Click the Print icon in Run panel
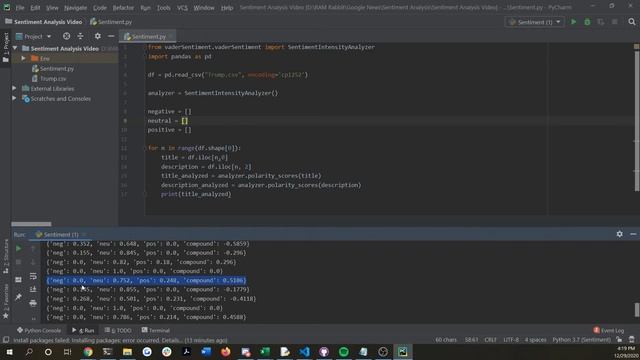 tap(33, 303)
